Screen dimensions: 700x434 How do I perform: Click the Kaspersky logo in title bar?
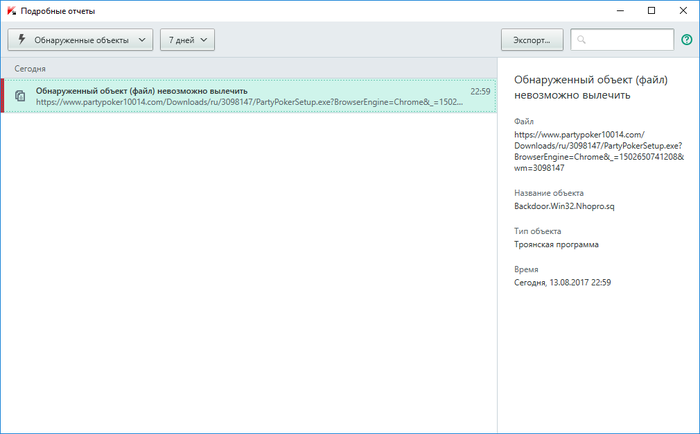coord(11,11)
